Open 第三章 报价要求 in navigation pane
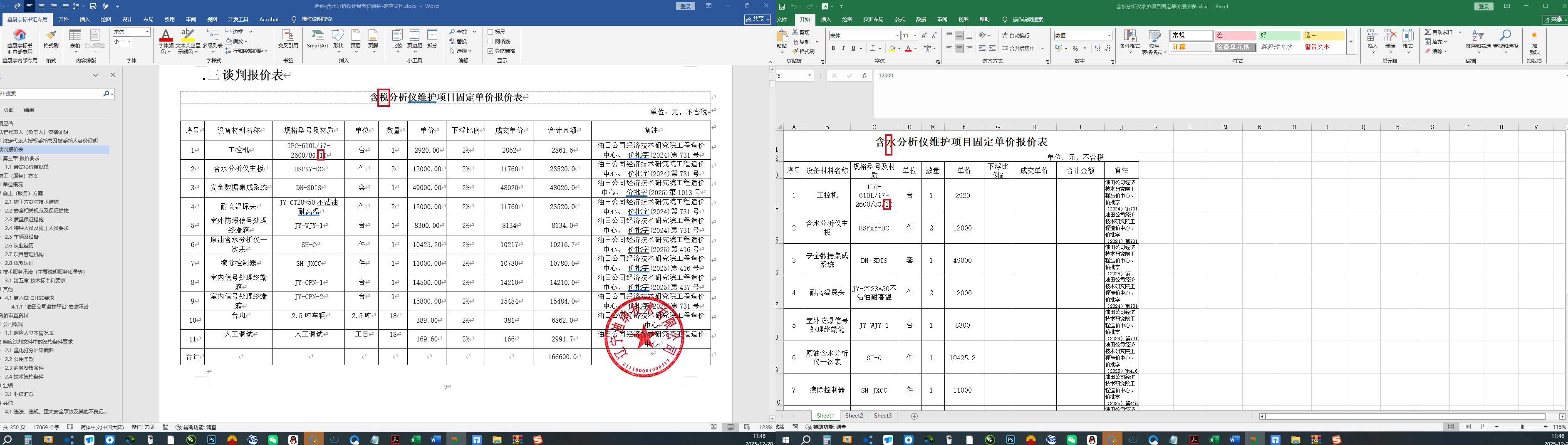 [x=22, y=158]
